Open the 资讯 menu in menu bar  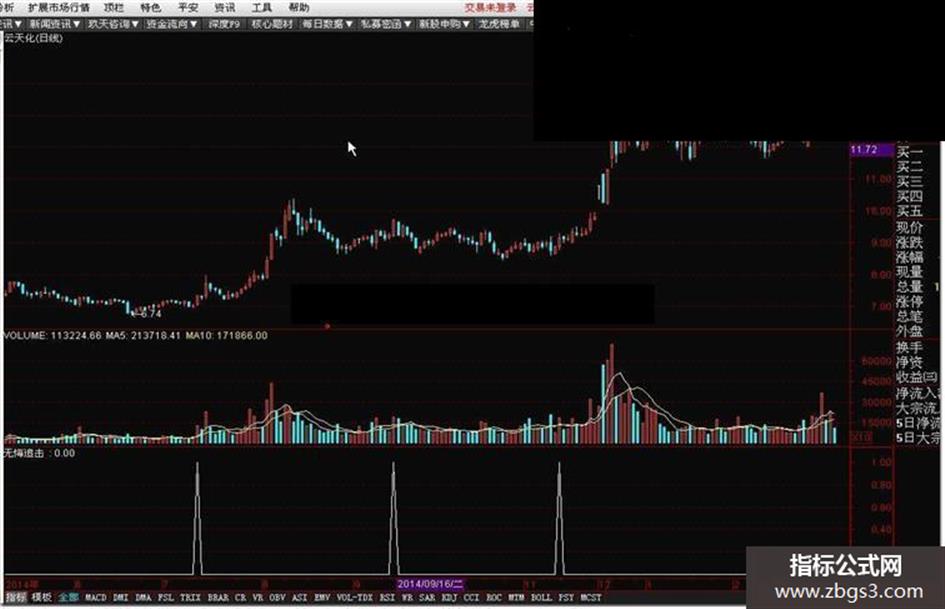tap(225, 7)
